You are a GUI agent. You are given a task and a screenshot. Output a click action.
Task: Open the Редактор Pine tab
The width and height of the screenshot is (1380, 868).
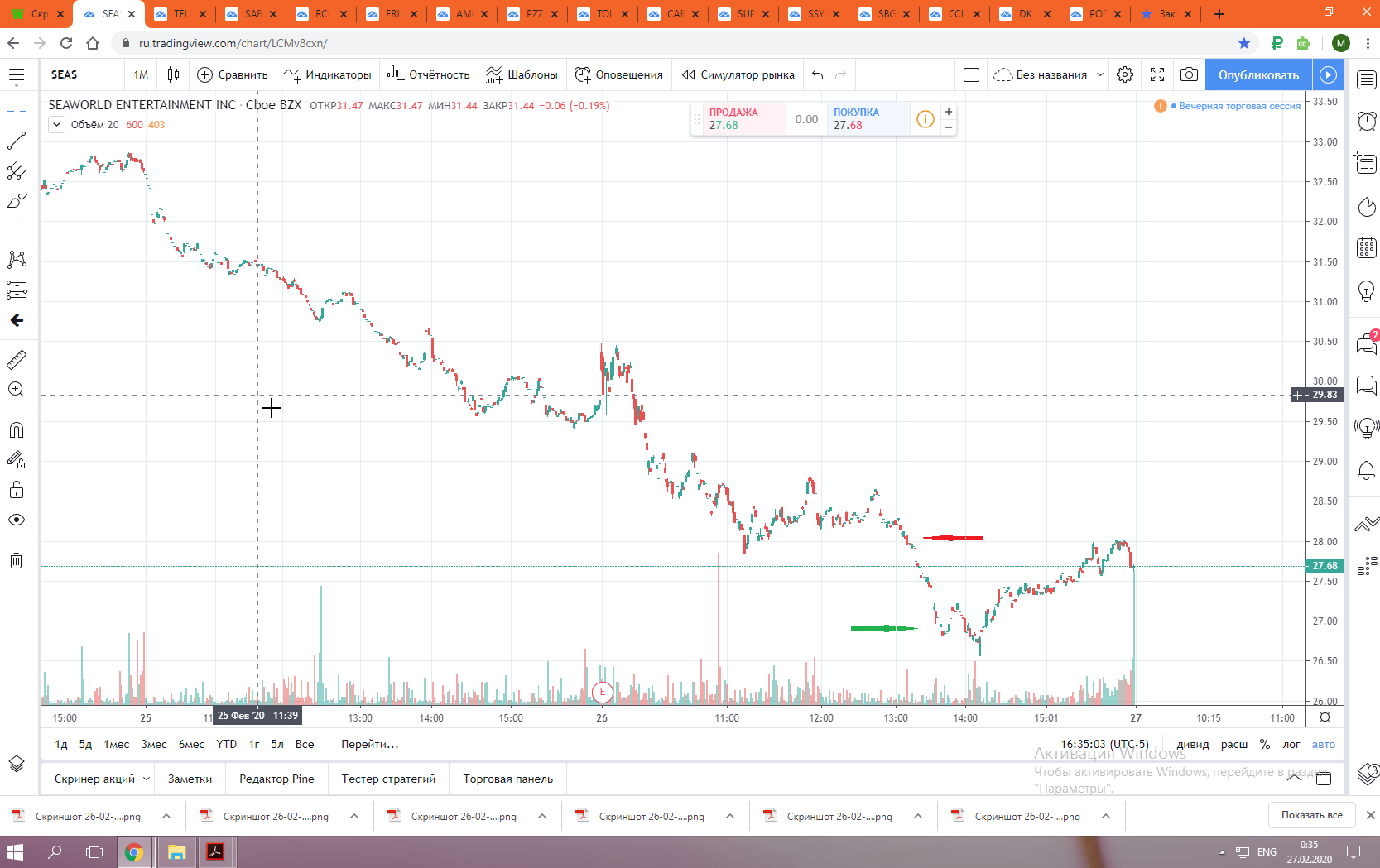tap(276, 779)
